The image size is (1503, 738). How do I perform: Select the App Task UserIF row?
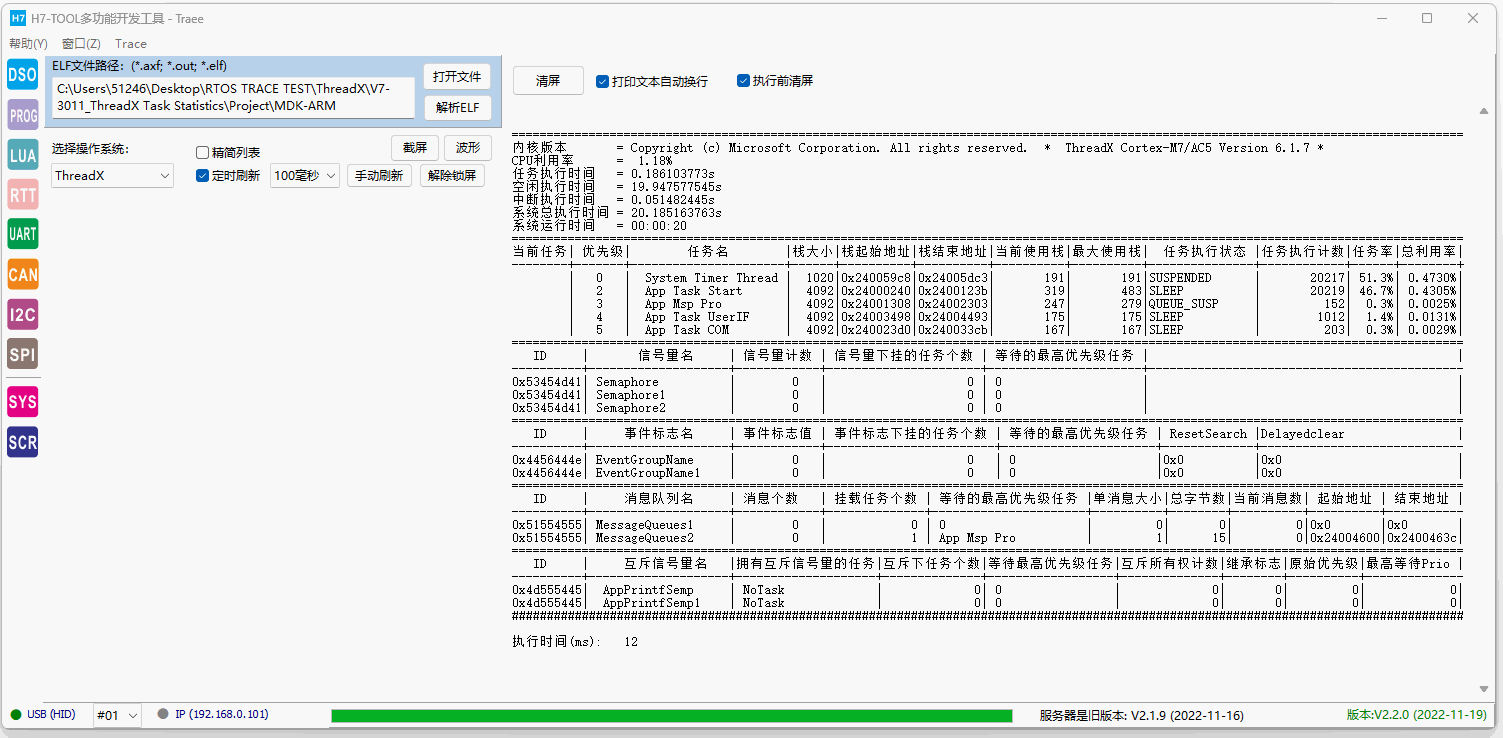985,317
